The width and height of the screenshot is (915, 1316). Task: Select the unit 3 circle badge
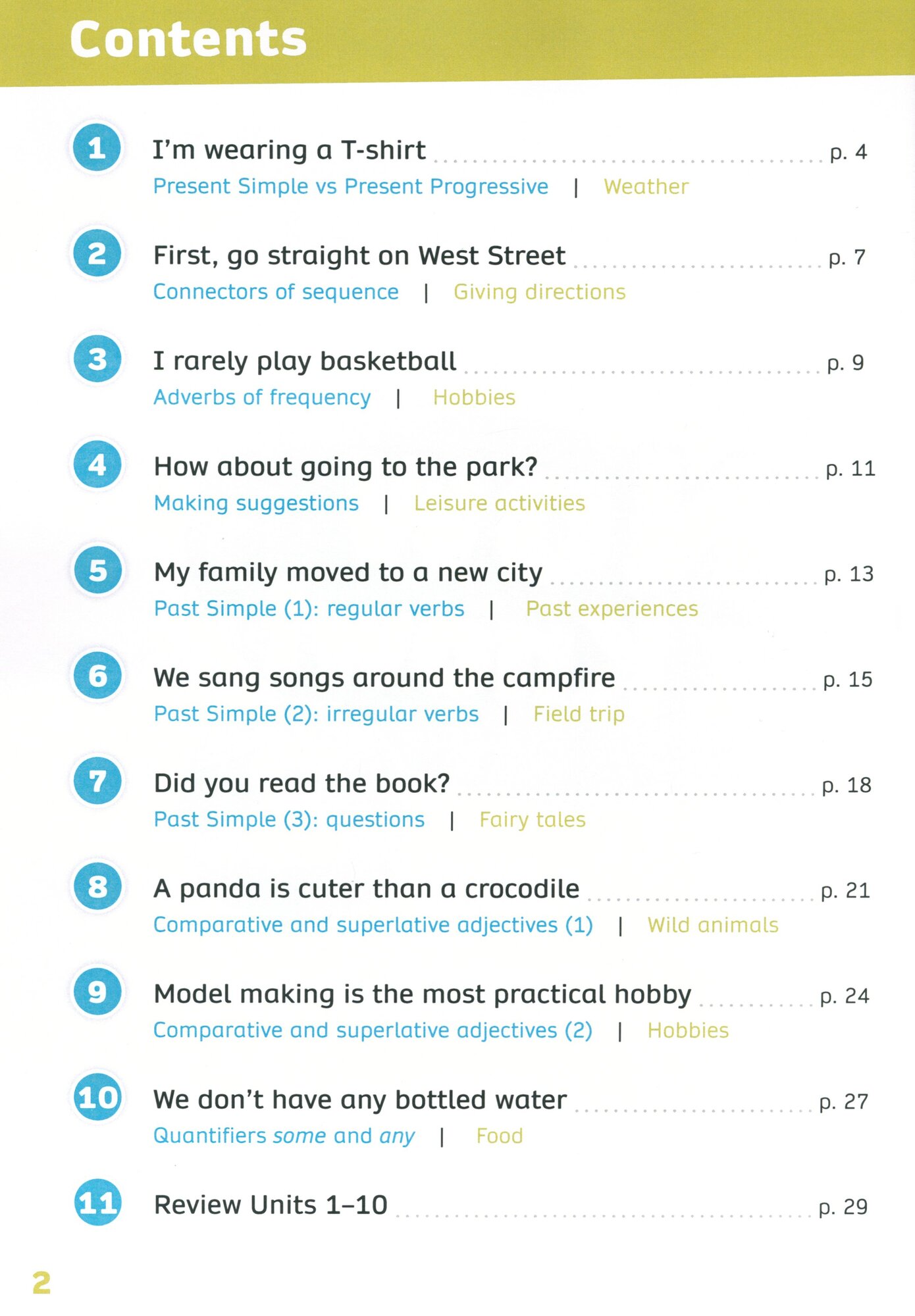[97, 359]
